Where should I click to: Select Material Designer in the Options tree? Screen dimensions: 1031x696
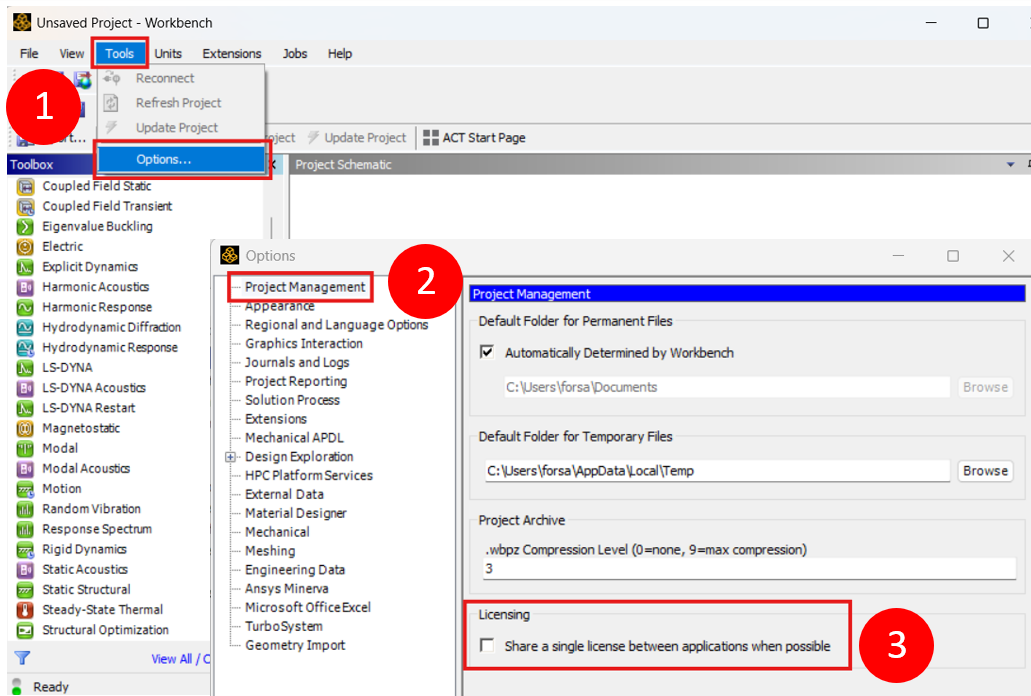click(x=295, y=513)
